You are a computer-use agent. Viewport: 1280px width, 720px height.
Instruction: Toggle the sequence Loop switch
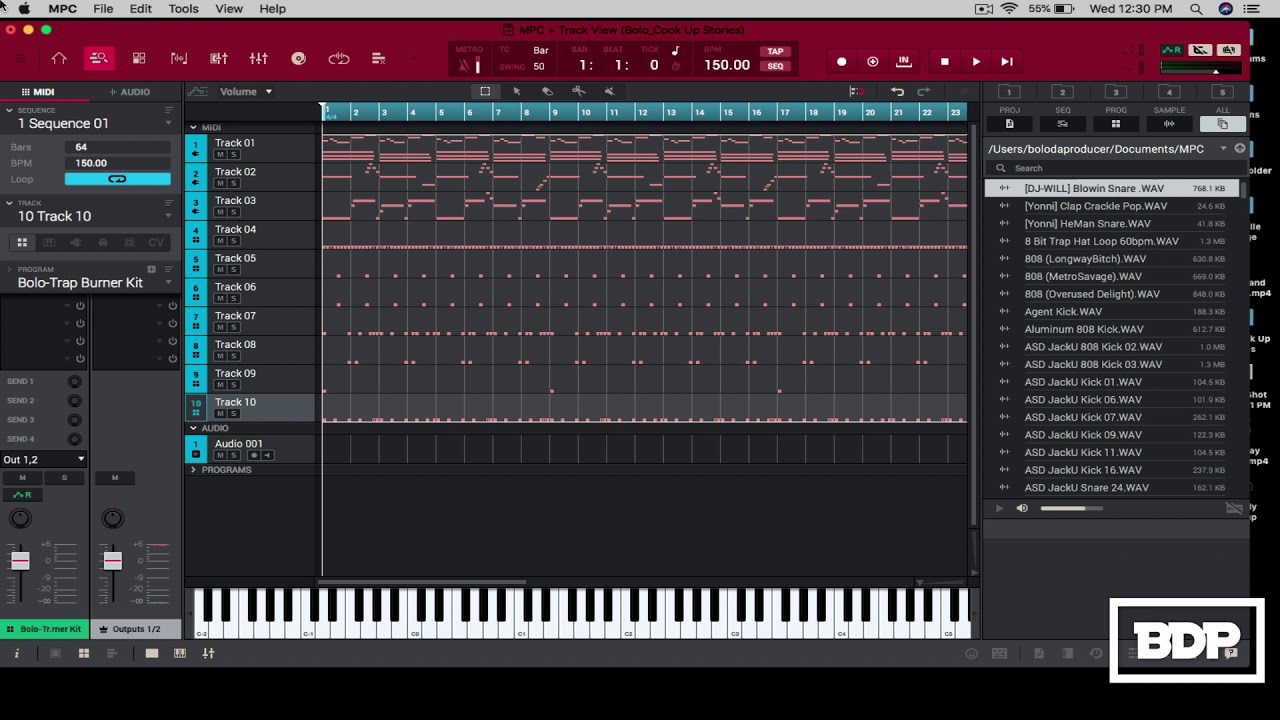point(117,179)
